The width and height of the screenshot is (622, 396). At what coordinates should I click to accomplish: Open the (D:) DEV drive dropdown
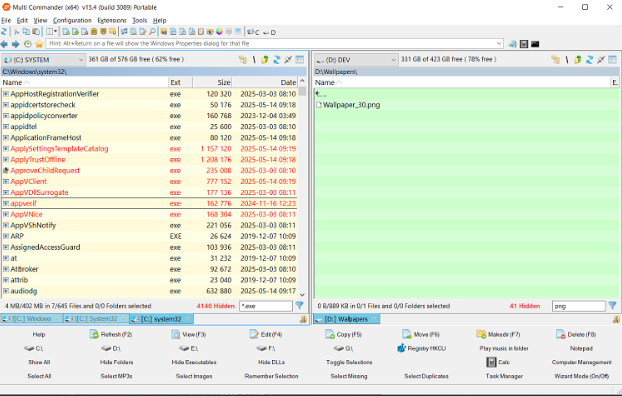click(356, 60)
